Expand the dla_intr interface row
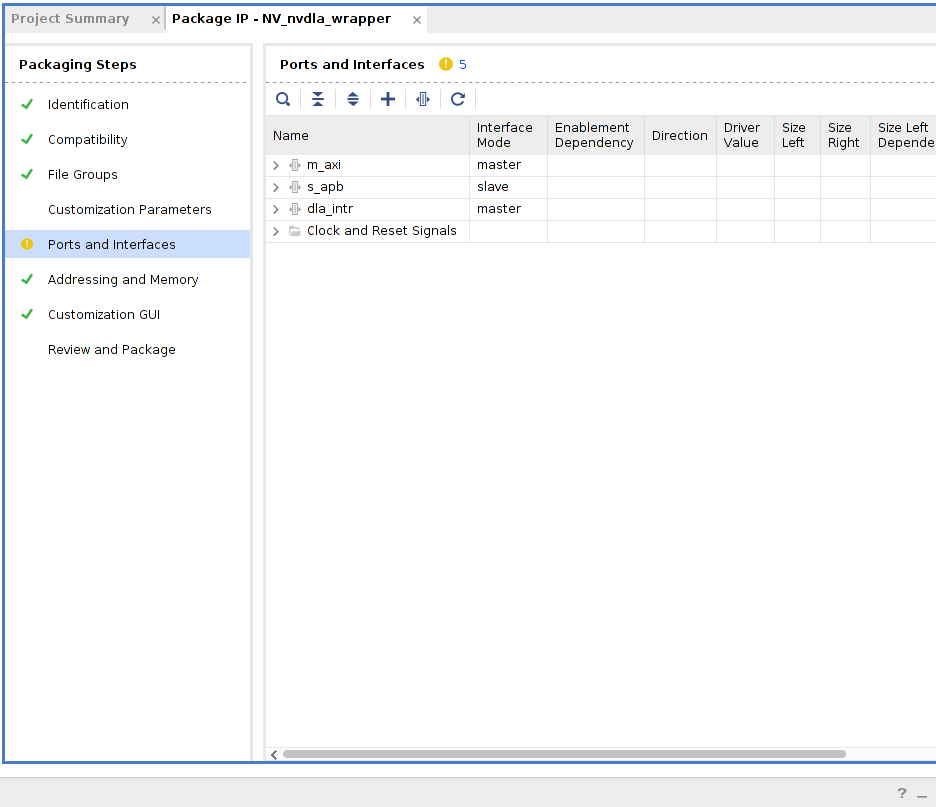Screen dimensions: 936x807 275,208
